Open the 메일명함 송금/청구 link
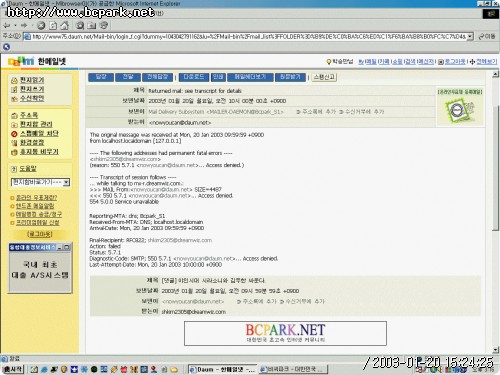Image resolution: width=500 pixels, height=375 pixels. pos(39,214)
